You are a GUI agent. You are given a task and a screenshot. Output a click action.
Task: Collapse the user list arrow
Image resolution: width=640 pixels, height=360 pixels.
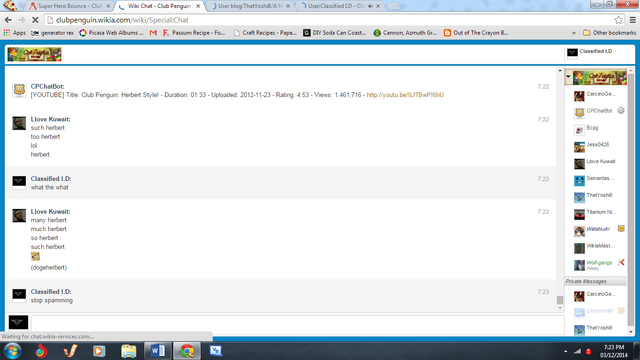pyautogui.click(x=568, y=76)
